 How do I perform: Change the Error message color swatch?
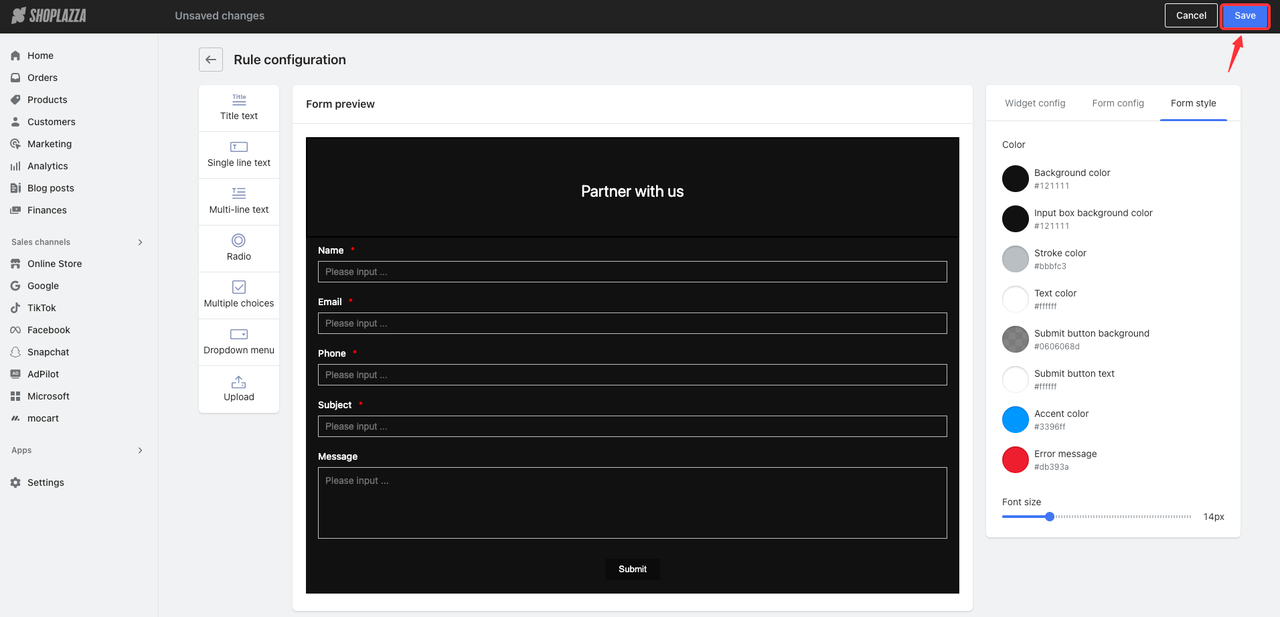point(1015,459)
